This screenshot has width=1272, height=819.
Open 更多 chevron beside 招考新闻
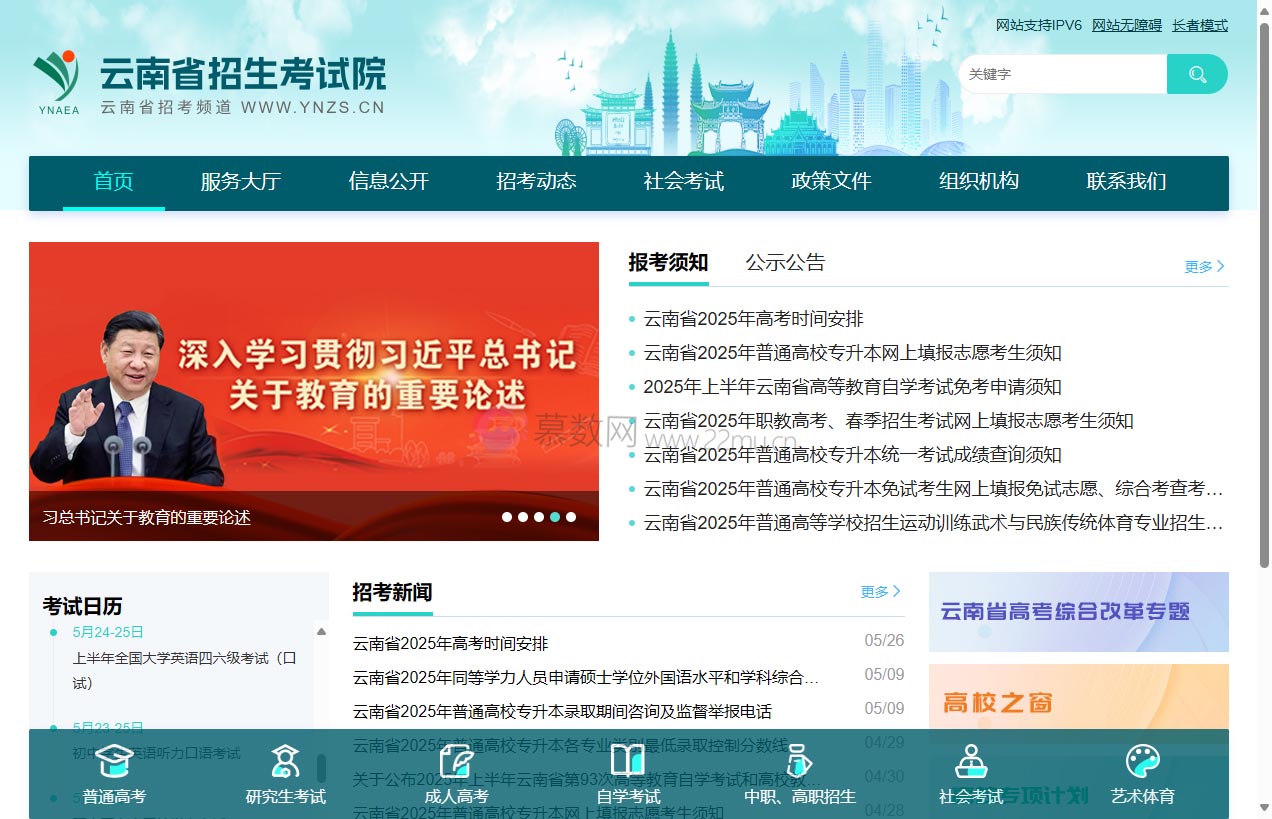coord(880,591)
